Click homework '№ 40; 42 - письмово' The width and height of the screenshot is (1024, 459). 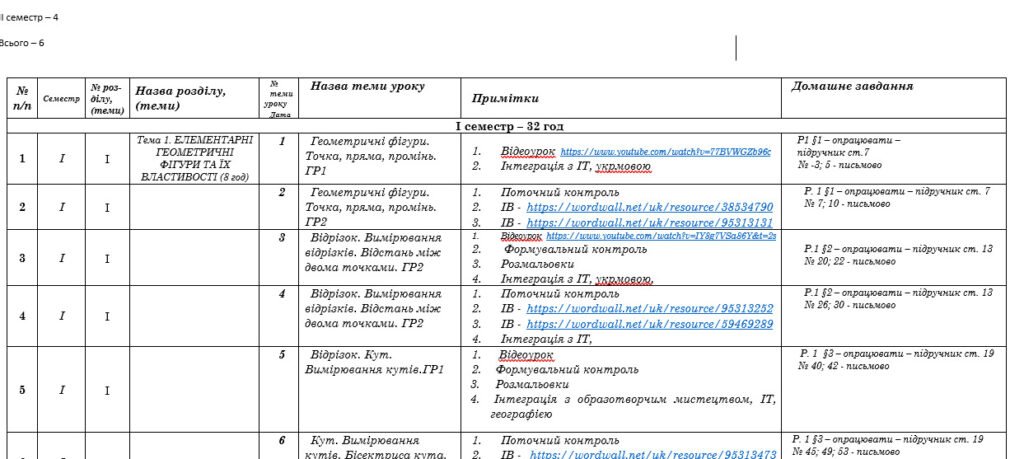coord(842,366)
